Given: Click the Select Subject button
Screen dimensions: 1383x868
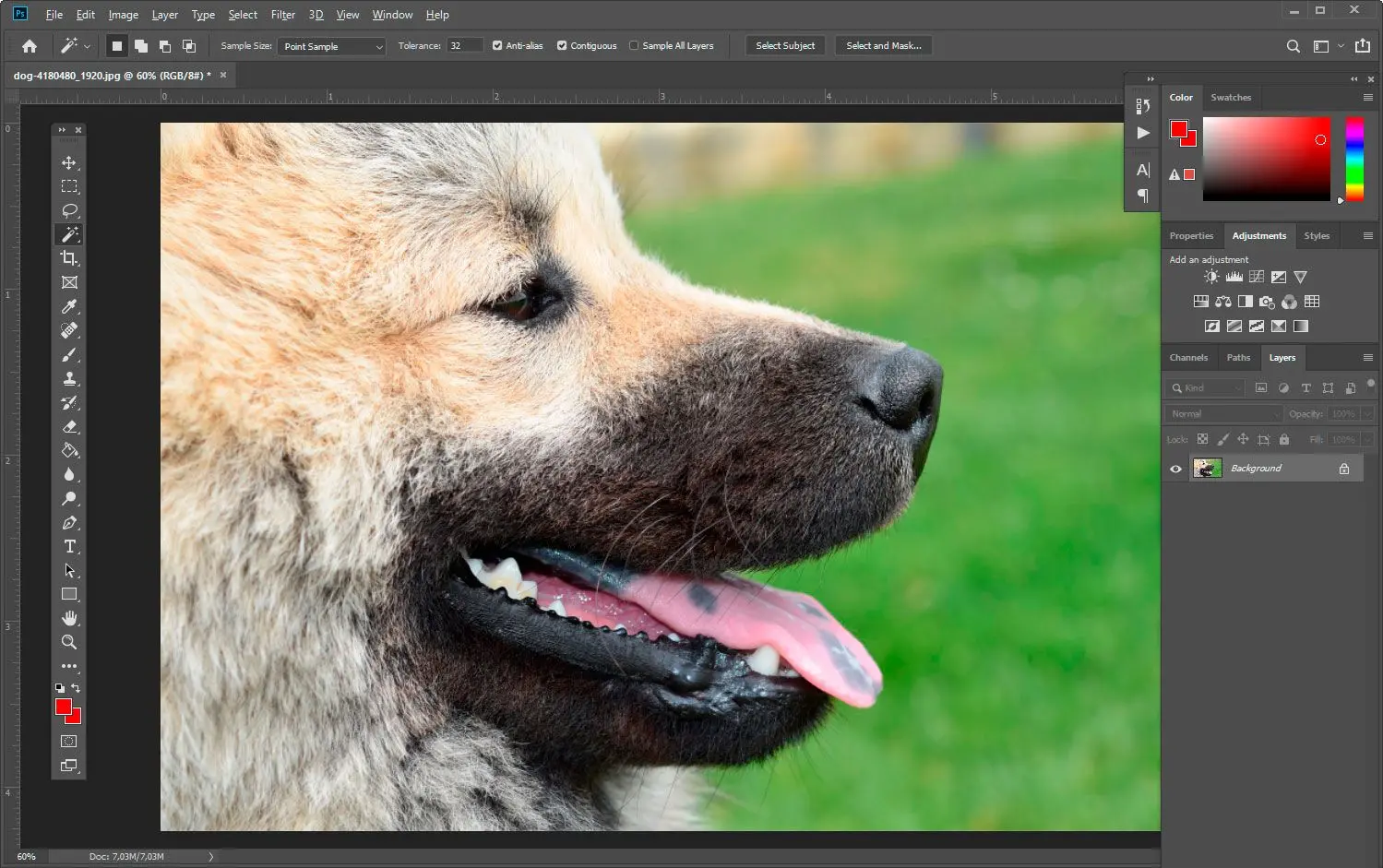Looking at the screenshot, I should pos(785,46).
